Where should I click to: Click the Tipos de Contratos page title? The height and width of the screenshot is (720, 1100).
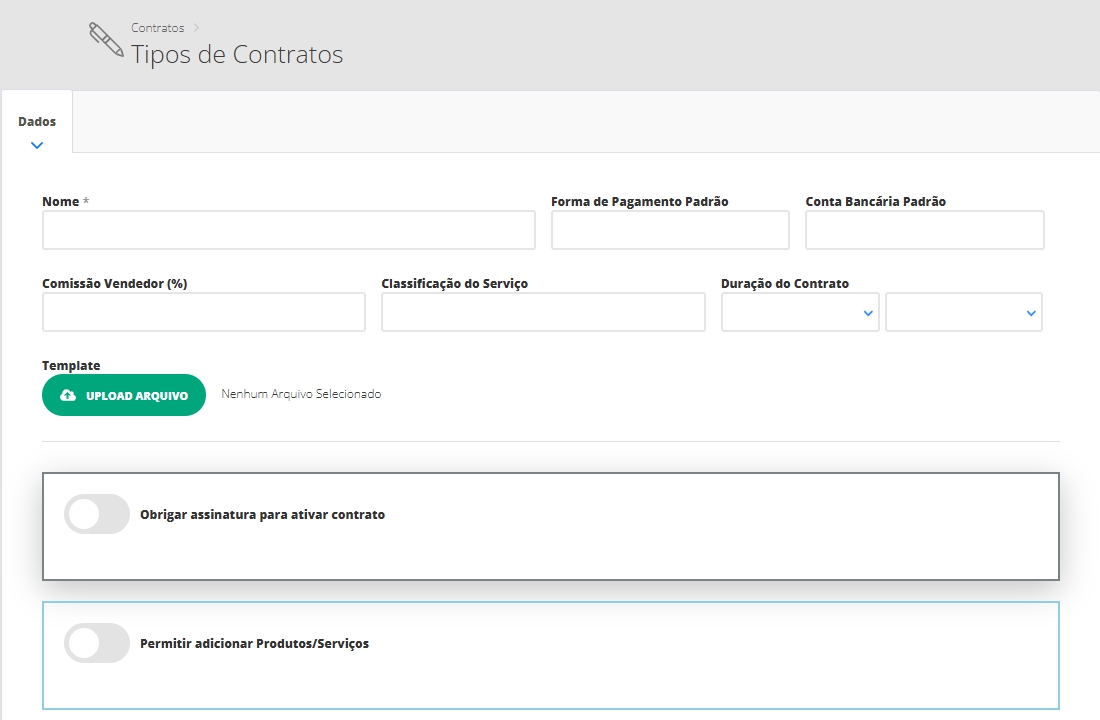(x=237, y=54)
